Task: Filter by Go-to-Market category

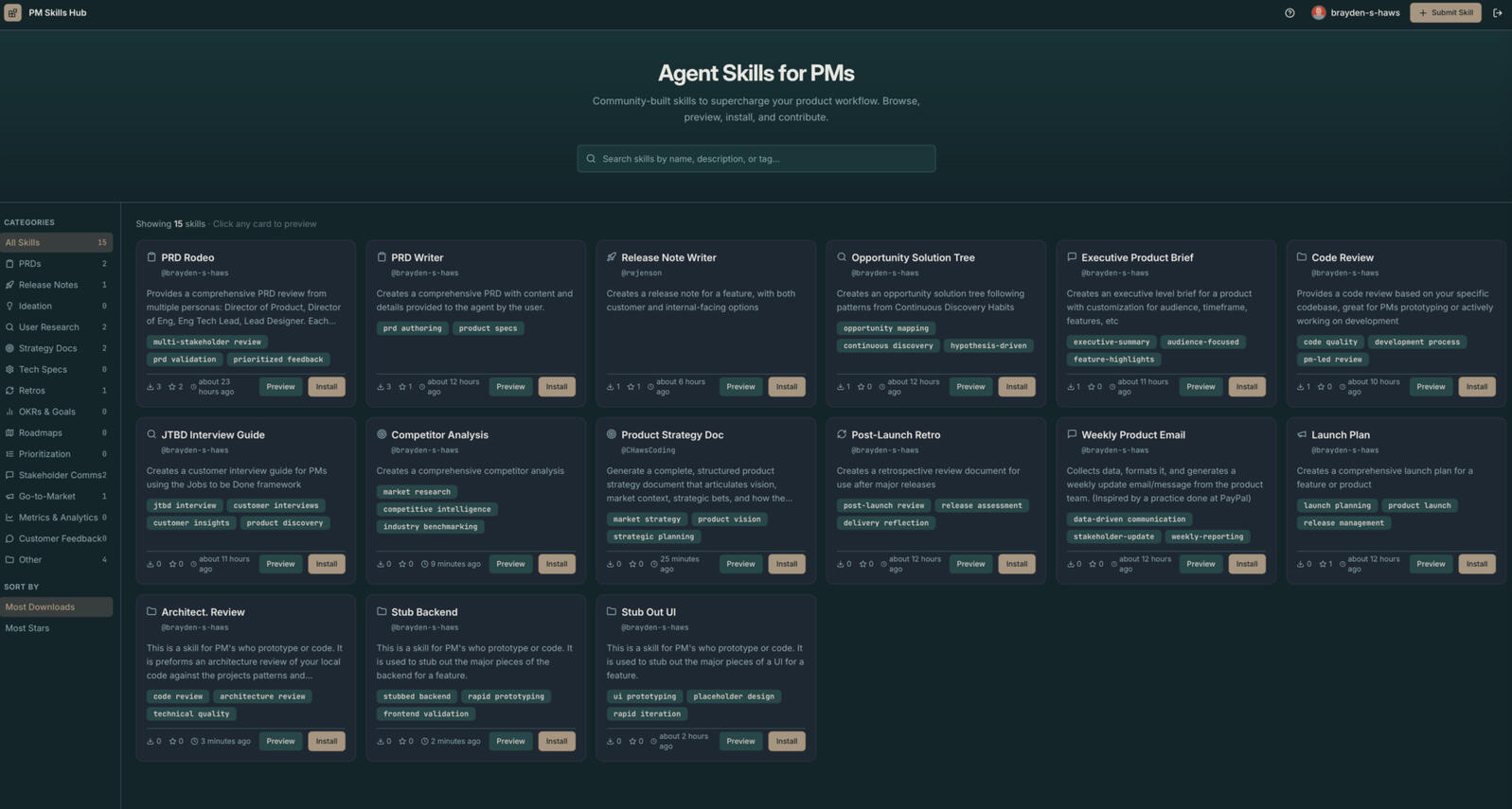Action: (56, 496)
